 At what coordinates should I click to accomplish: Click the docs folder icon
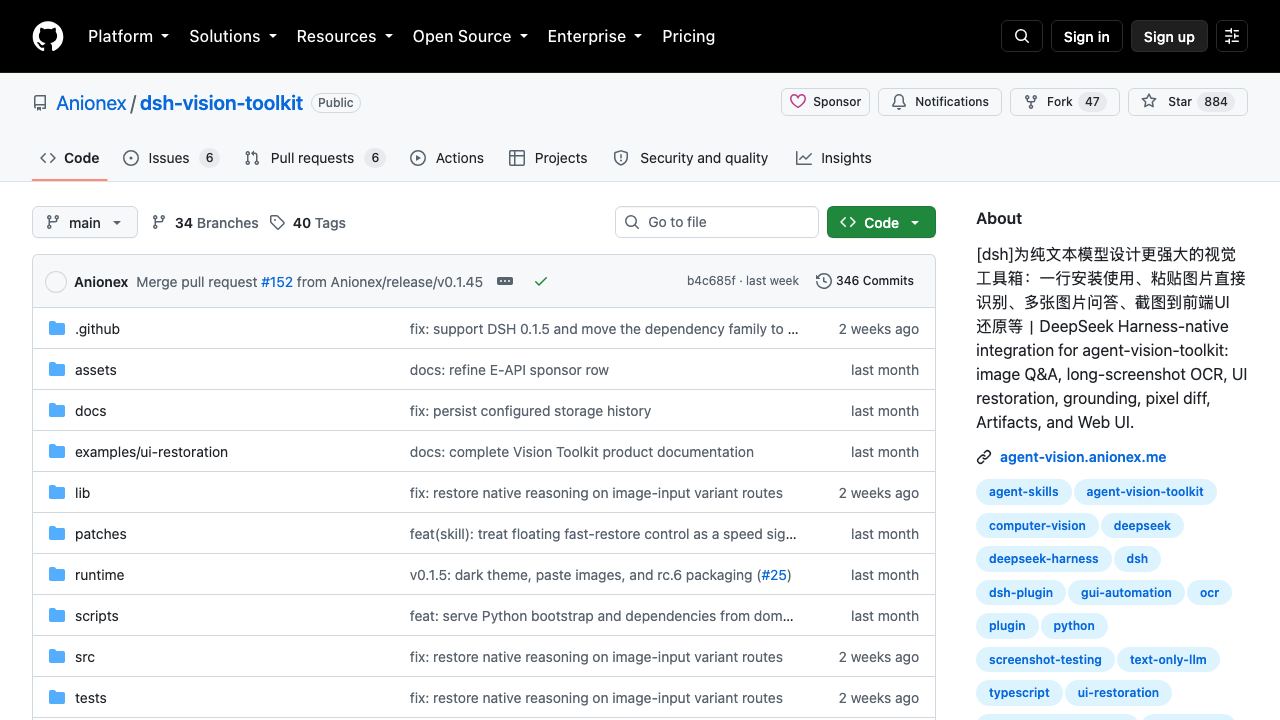[57, 411]
